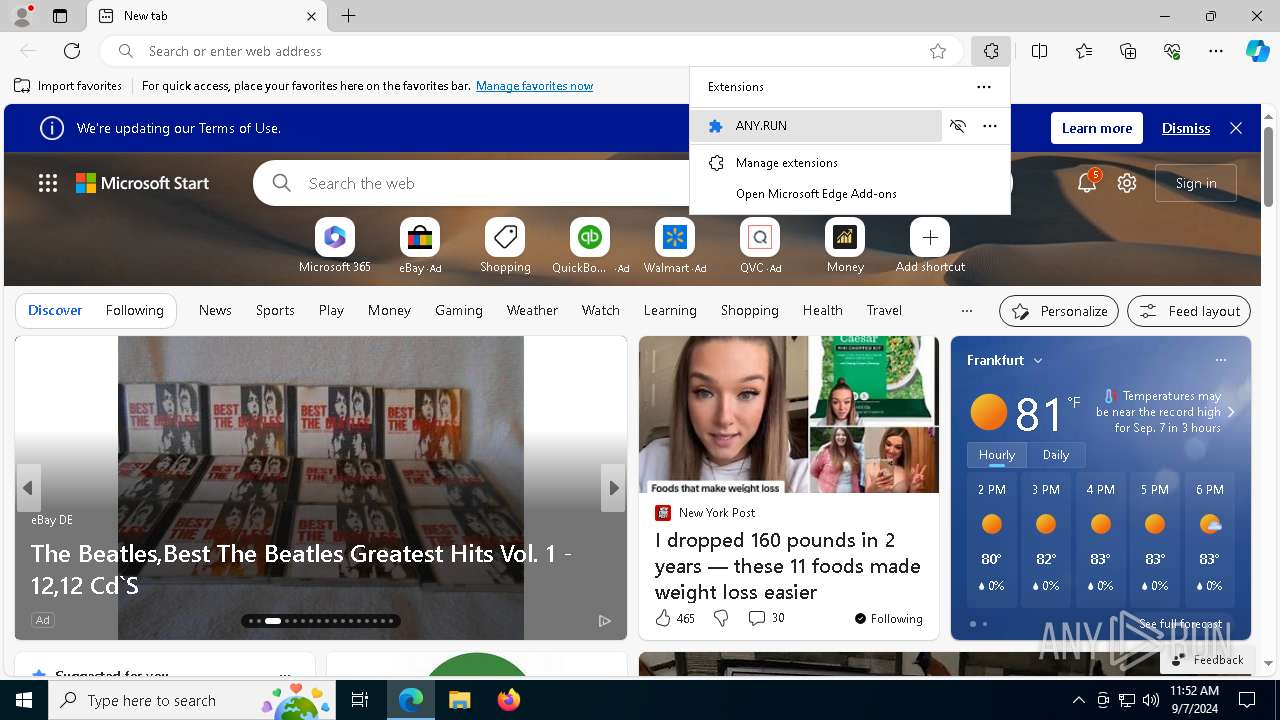Viewport: 1280px width, 720px height.
Task: Expand Frankfurt location dropdown chevron
Action: [1038, 360]
